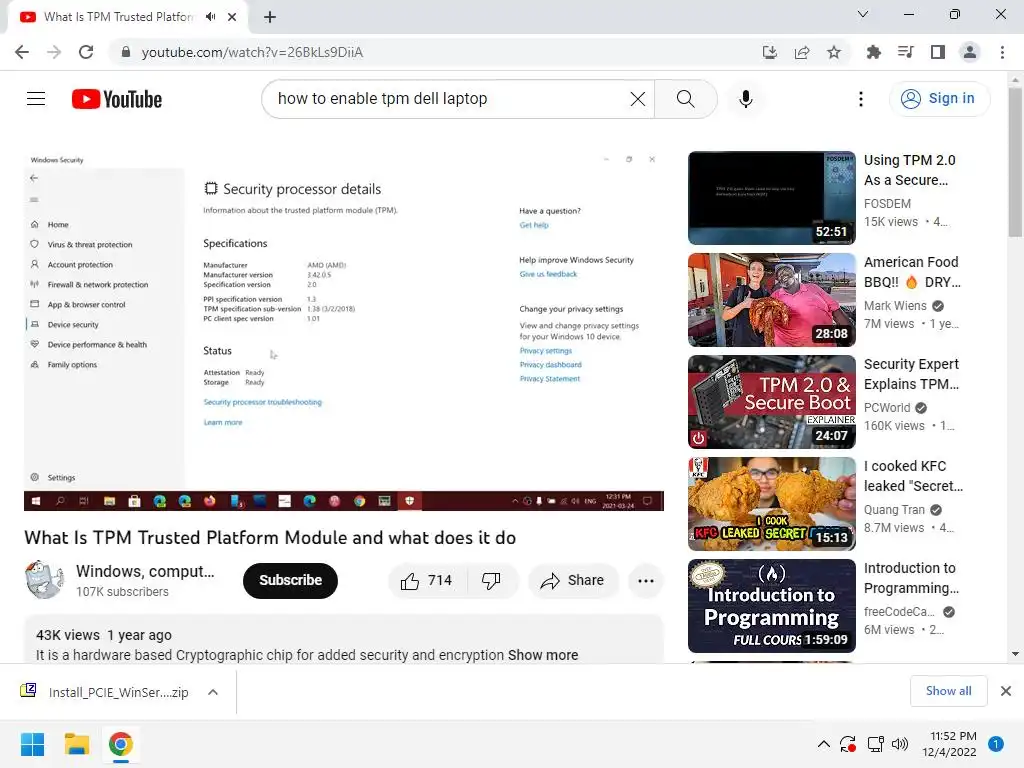Click the magnifier search button
The height and width of the screenshot is (768, 1024).
(x=686, y=99)
